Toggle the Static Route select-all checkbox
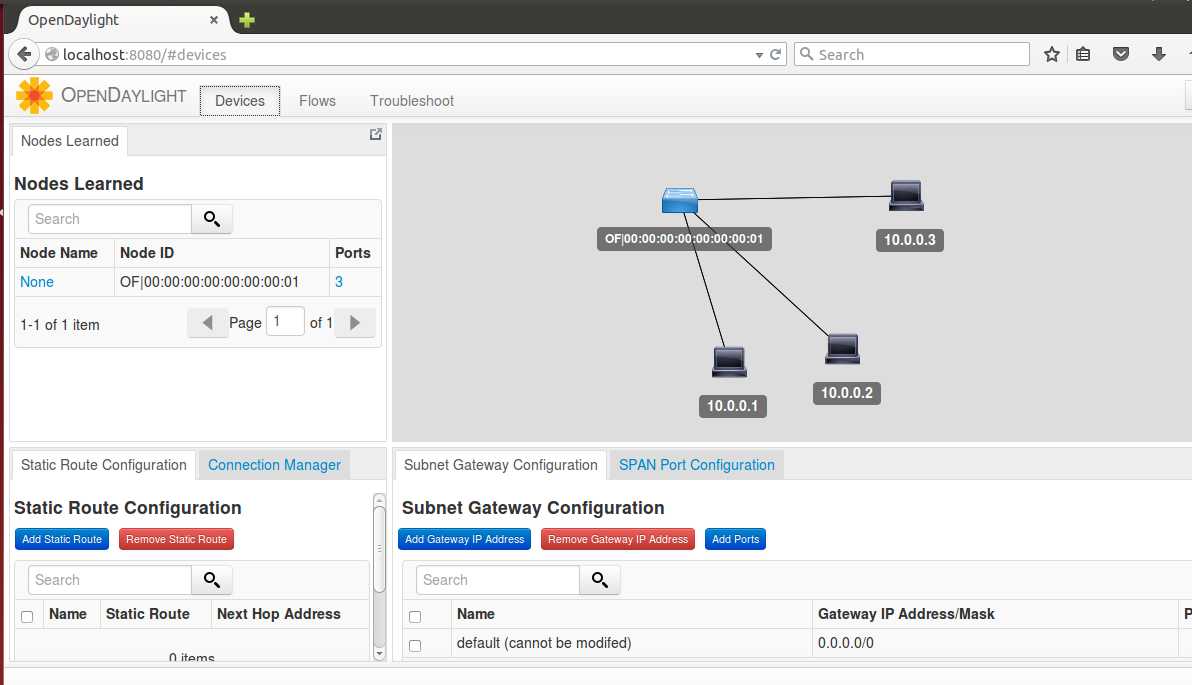Screen dimensions: 1192x685 [x=27, y=617]
